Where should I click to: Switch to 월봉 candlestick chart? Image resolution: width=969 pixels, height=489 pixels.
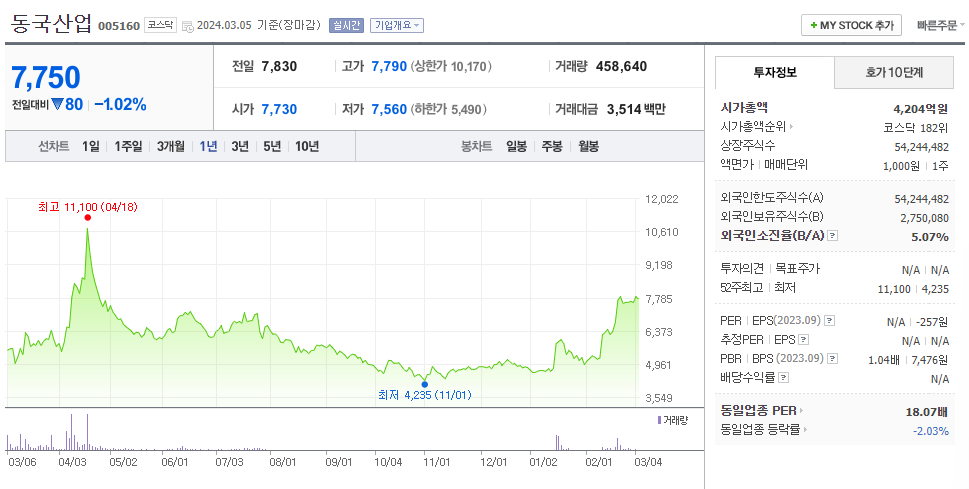[x=588, y=147]
